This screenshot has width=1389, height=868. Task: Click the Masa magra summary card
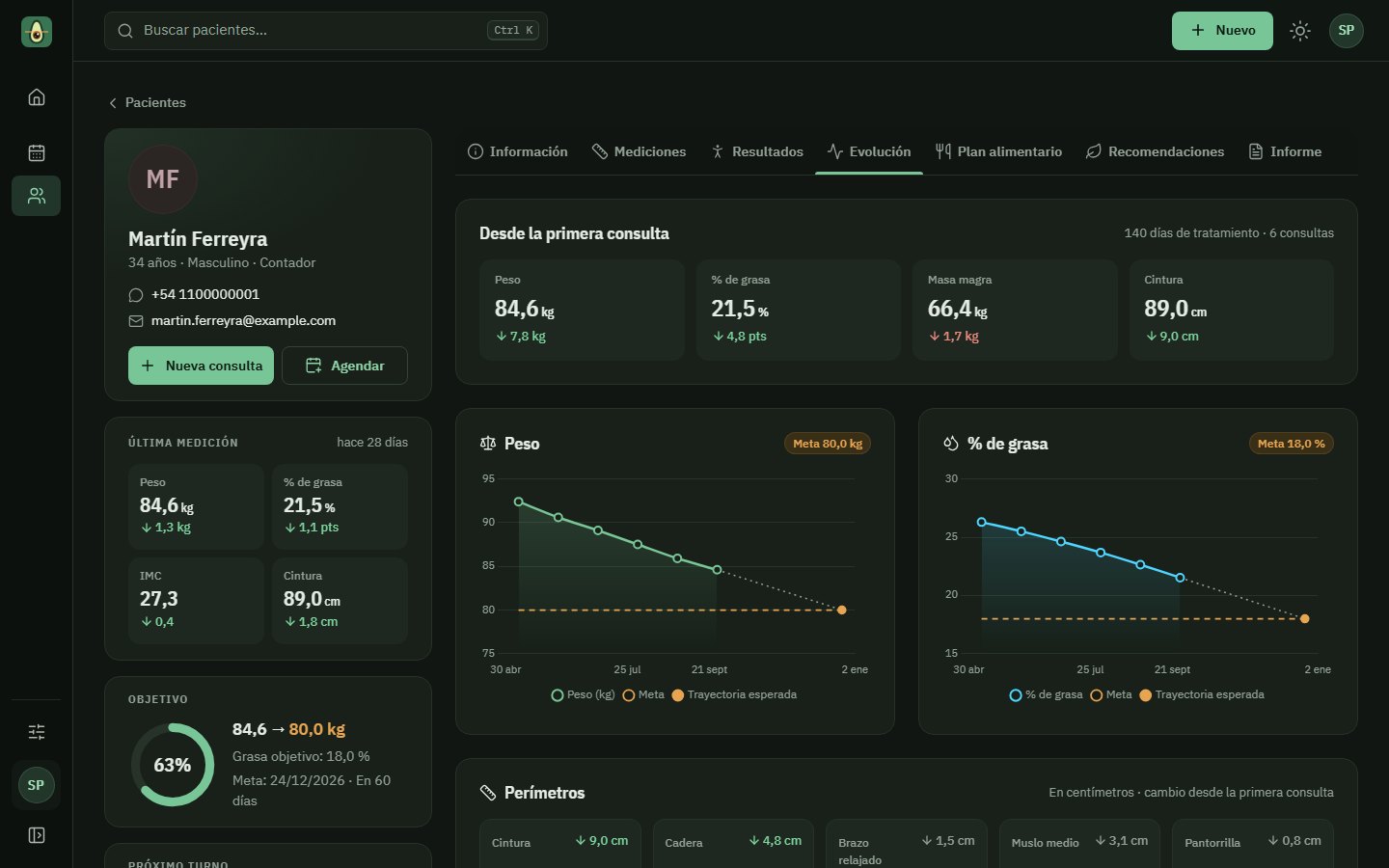(x=1015, y=310)
